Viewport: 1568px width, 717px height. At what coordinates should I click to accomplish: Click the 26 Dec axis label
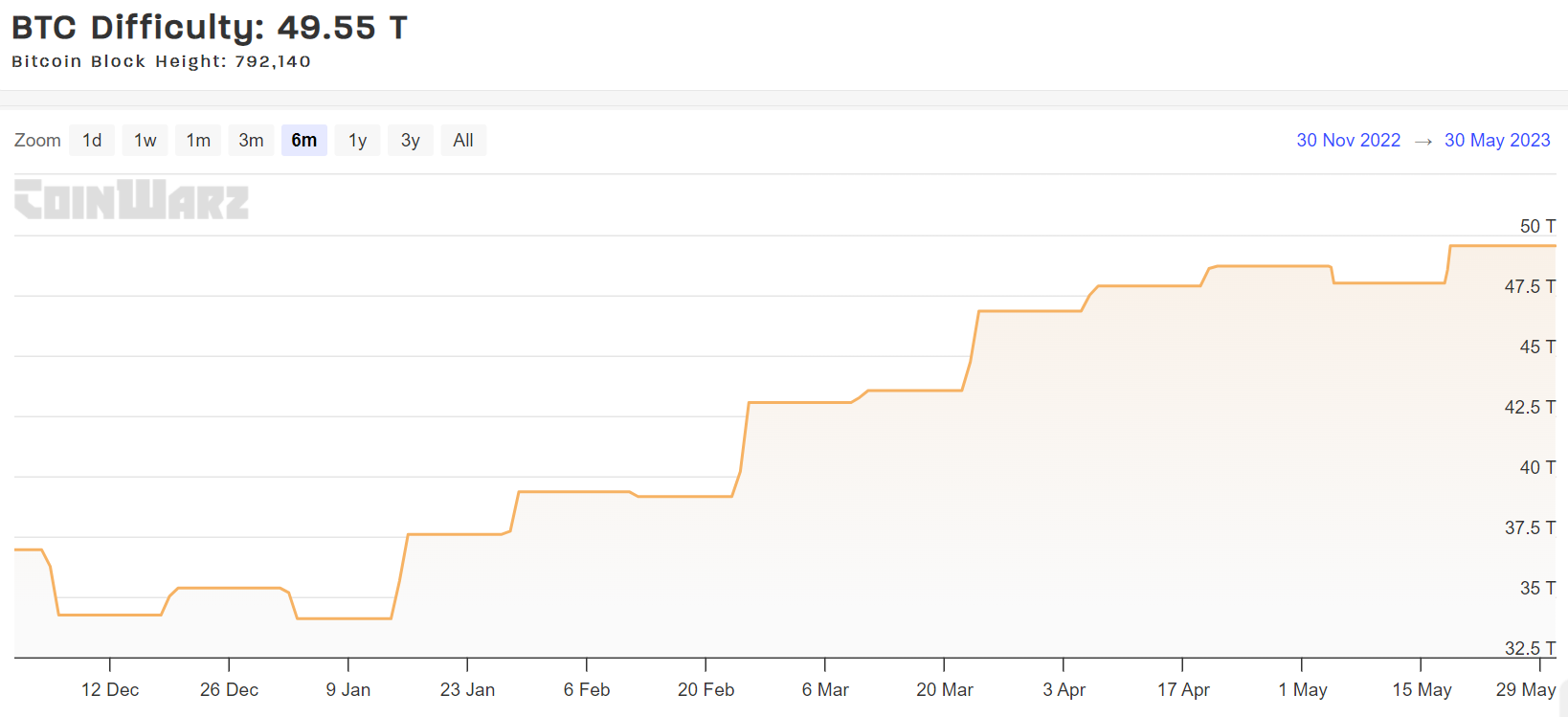(x=229, y=689)
